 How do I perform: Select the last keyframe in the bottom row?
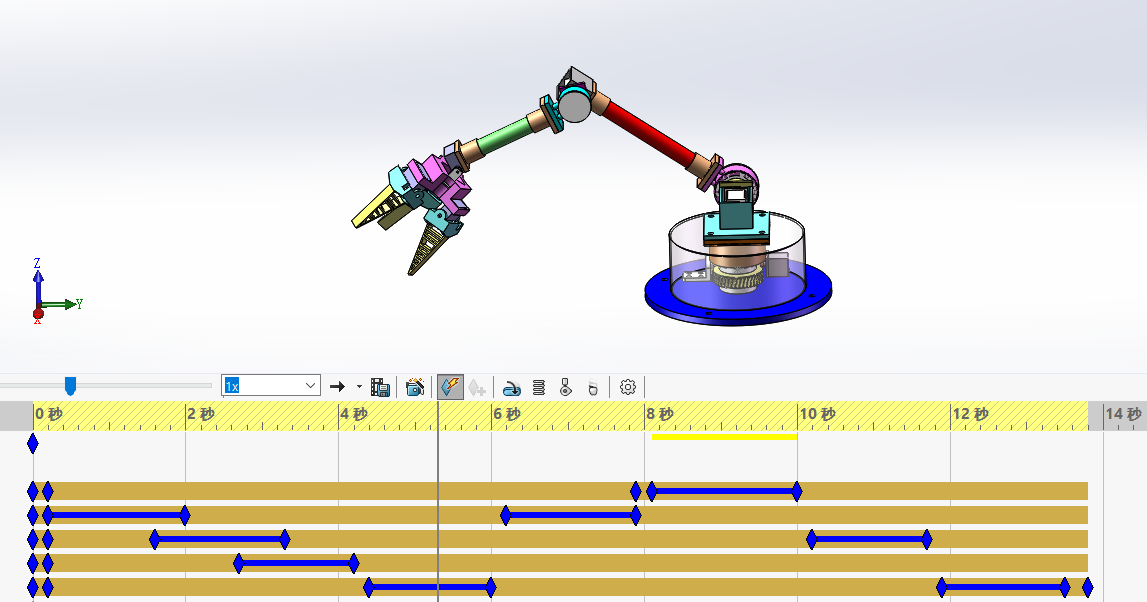[1088, 587]
